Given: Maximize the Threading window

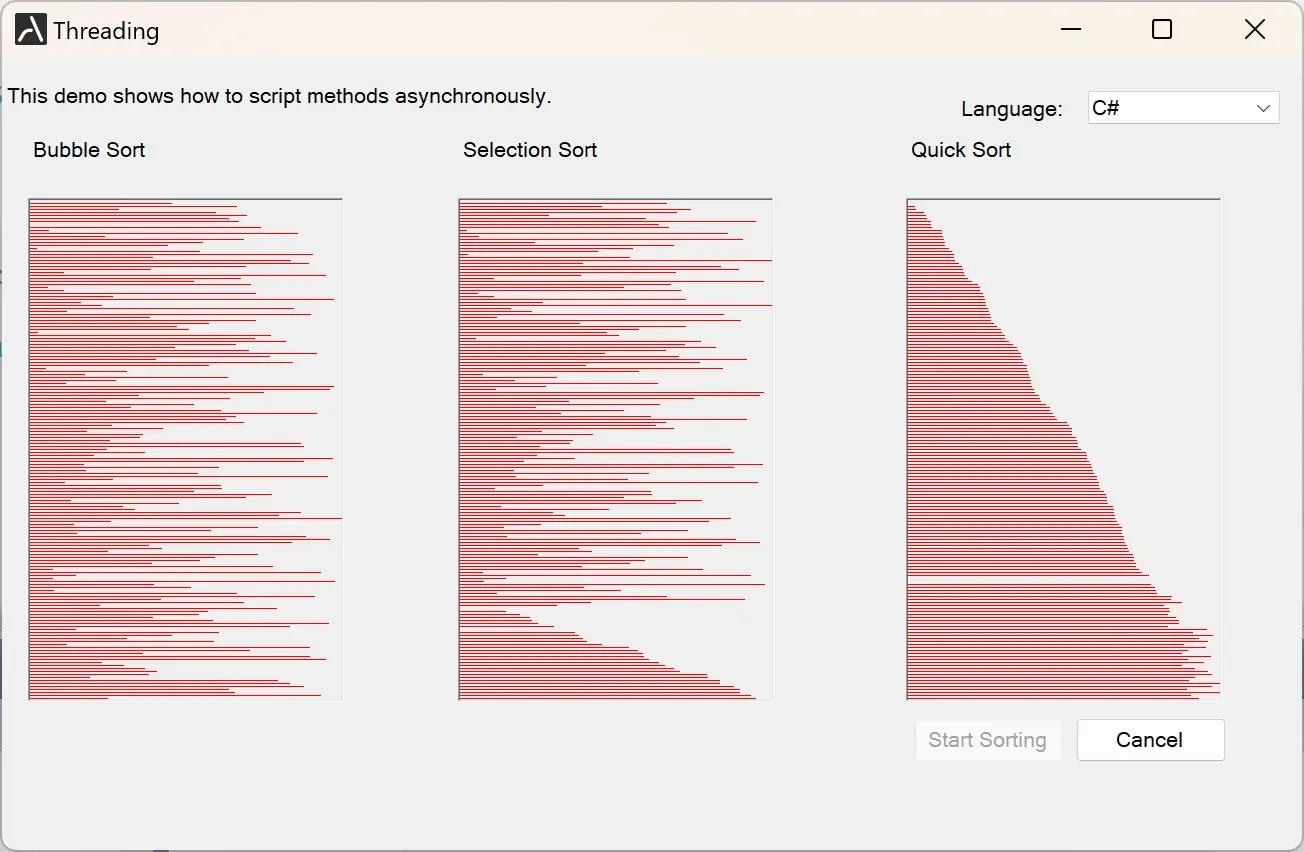Looking at the screenshot, I should coord(1161,29).
